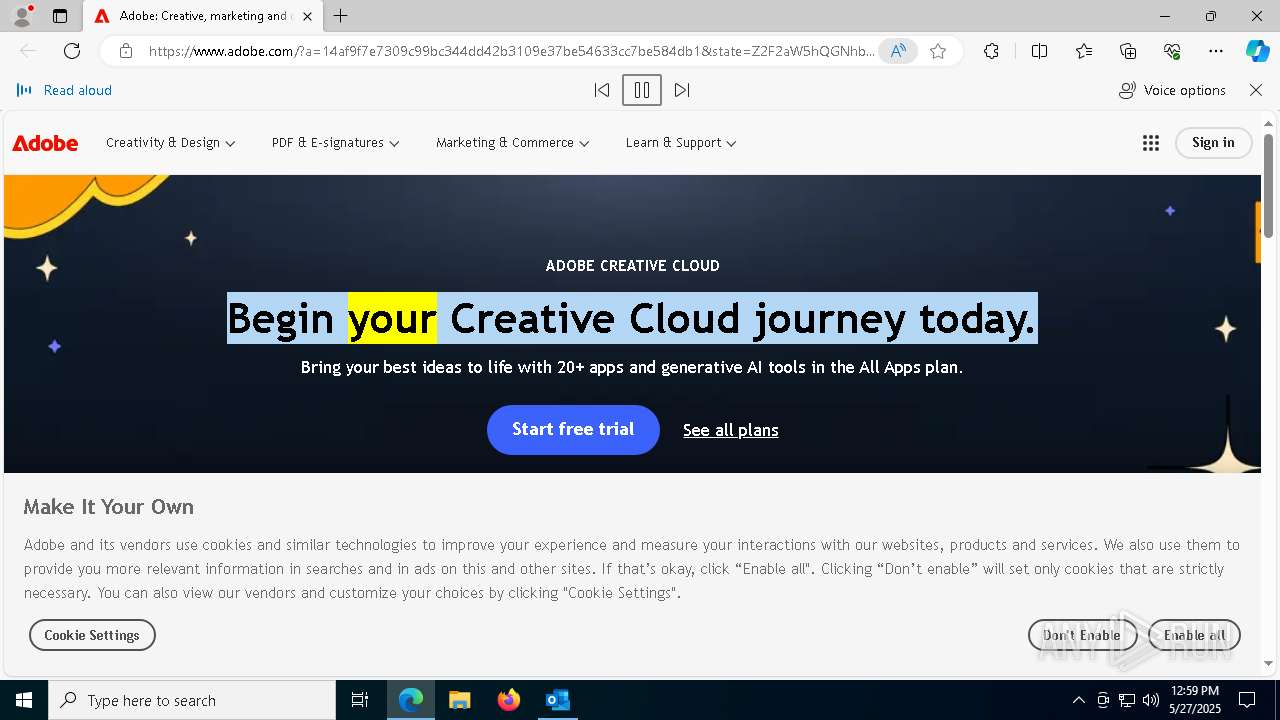This screenshot has height=720, width=1280.
Task: Toggle Read aloud icon in address bar
Action: coord(898,51)
